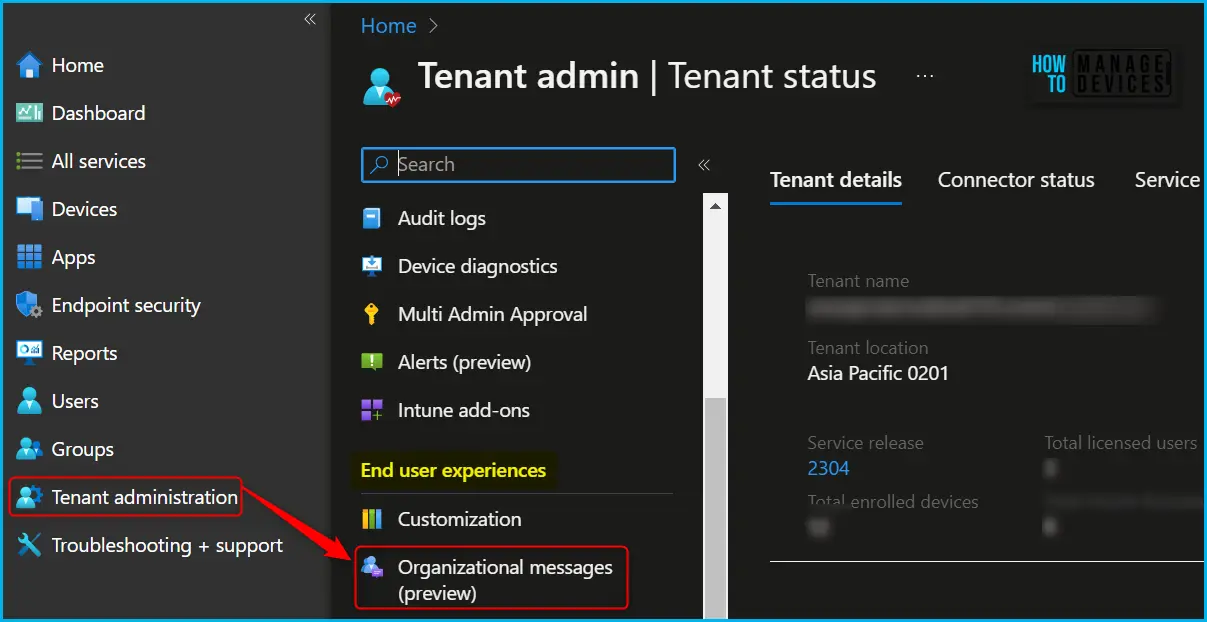Image resolution: width=1207 pixels, height=622 pixels.
Task: Collapse the left navigation sidebar
Action: [310, 19]
